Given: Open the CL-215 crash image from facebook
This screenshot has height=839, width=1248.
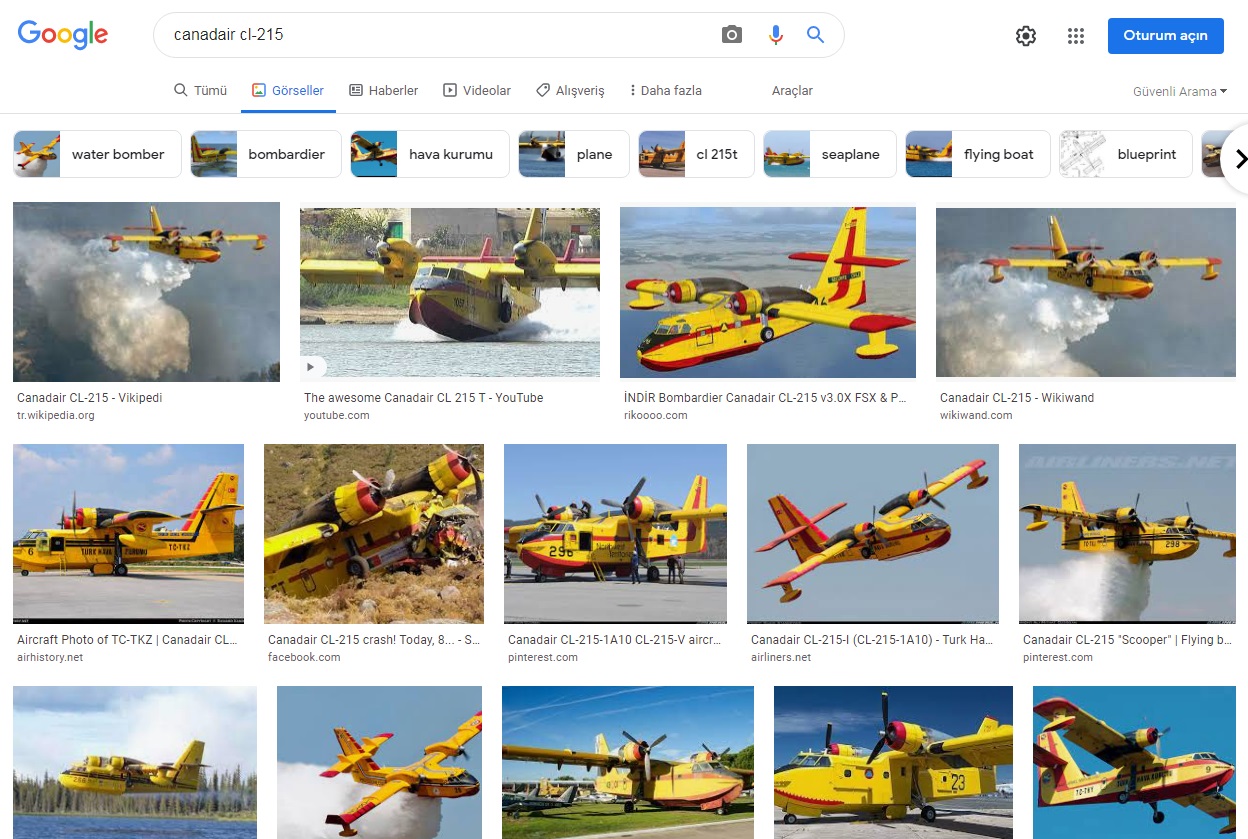Looking at the screenshot, I should pyautogui.click(x=374, y=534).
